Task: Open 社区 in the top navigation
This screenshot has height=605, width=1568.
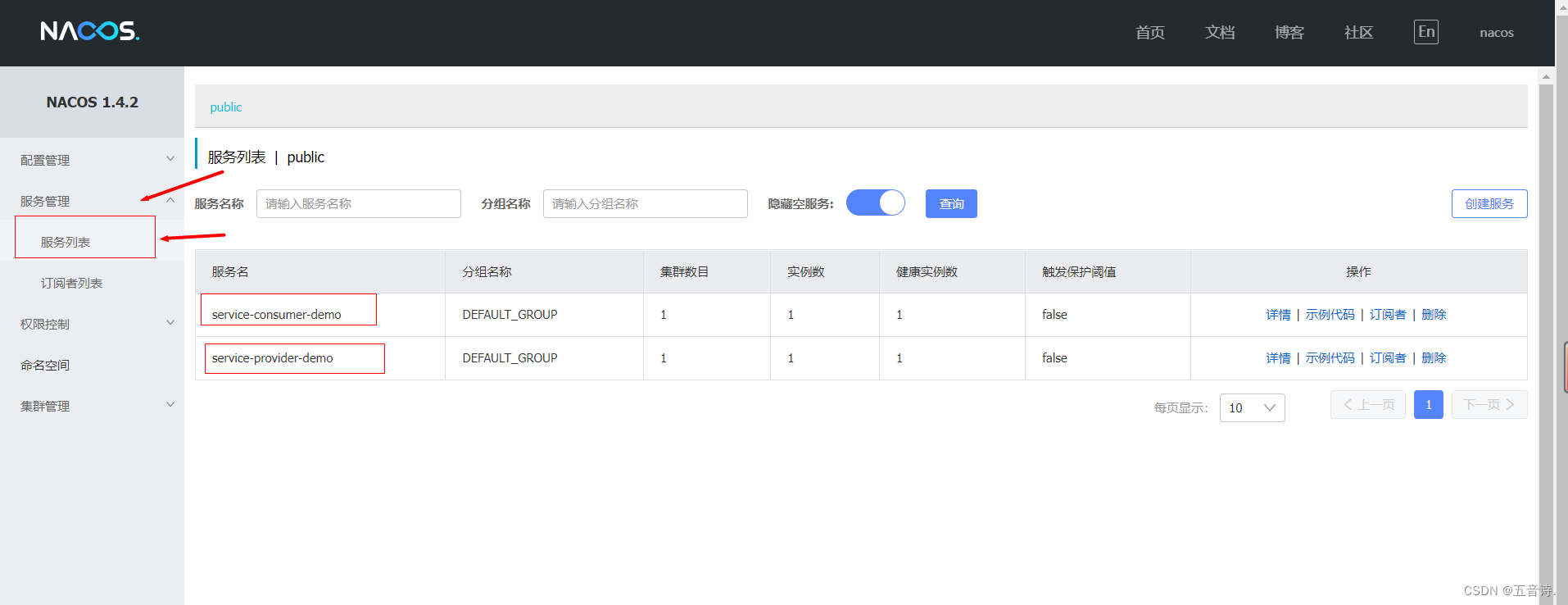Action: tap(1358, 32)
